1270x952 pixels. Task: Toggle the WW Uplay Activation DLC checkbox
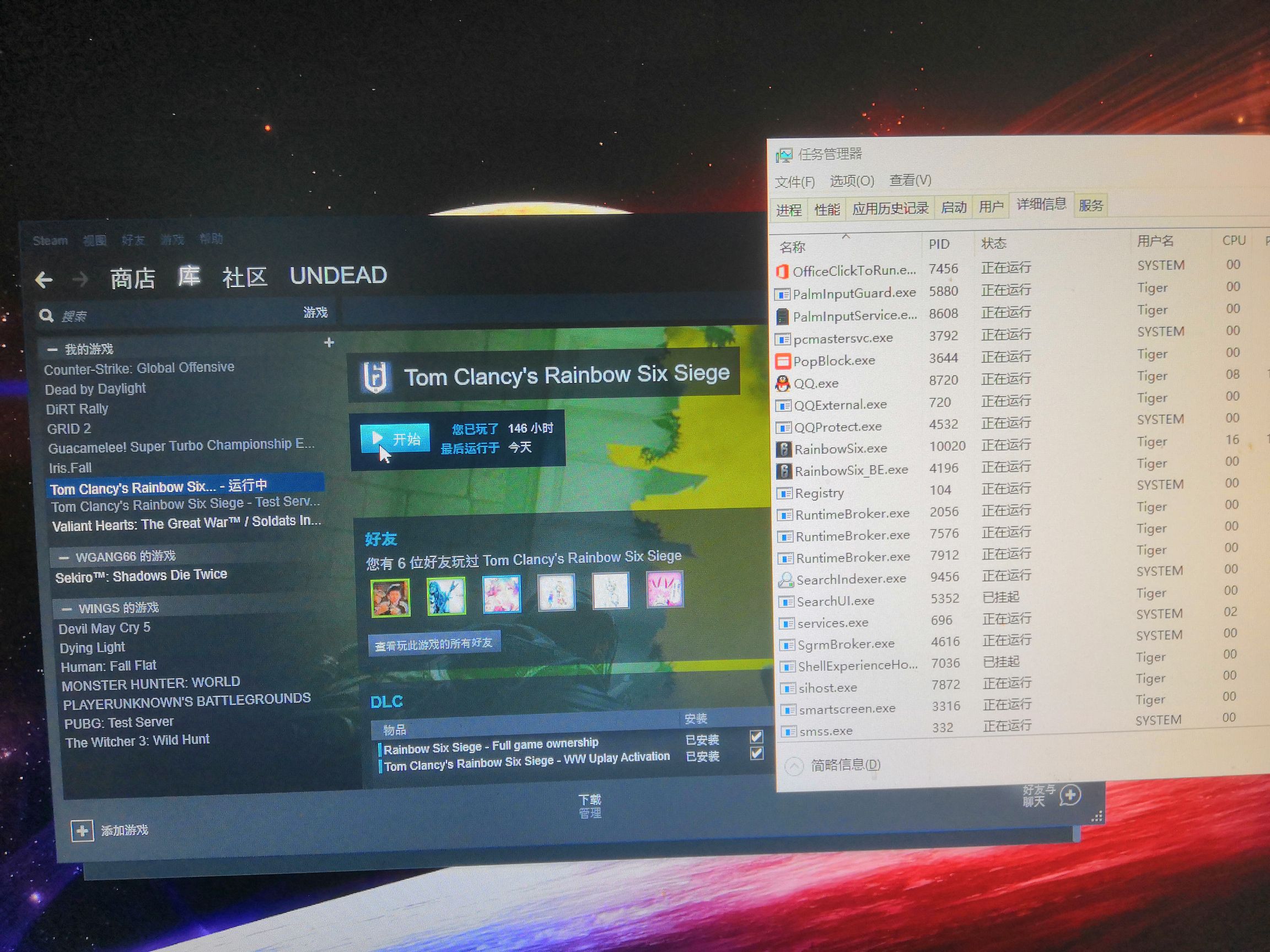point(757,754)
